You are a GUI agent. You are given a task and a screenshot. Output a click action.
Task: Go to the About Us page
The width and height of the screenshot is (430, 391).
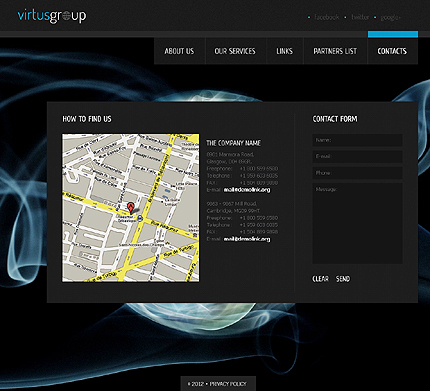[x=179, y=51]
